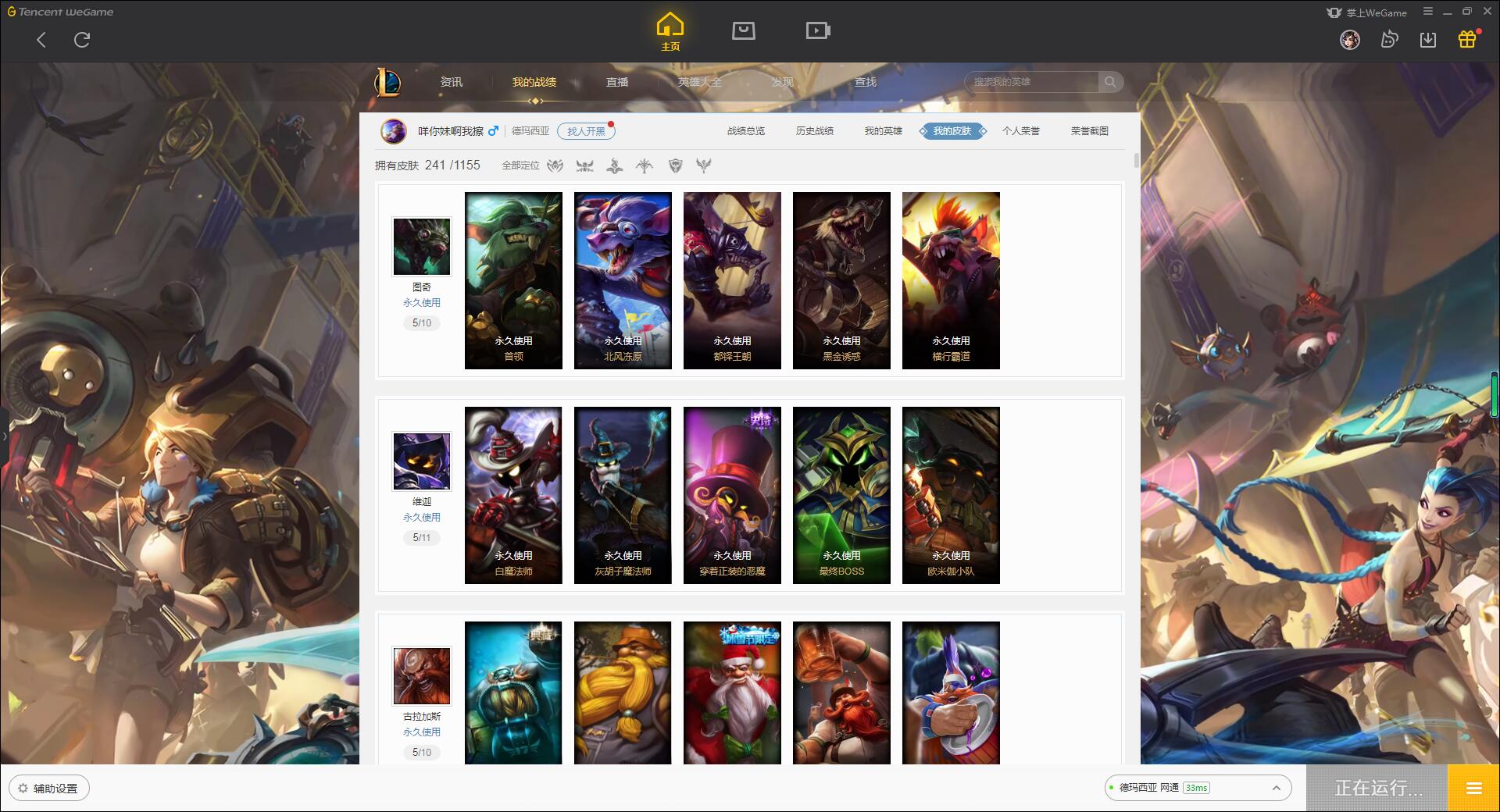Open the 穿着正装的恶魔 skin card
The image size is (1500, 812).
(x=732, y=495)
